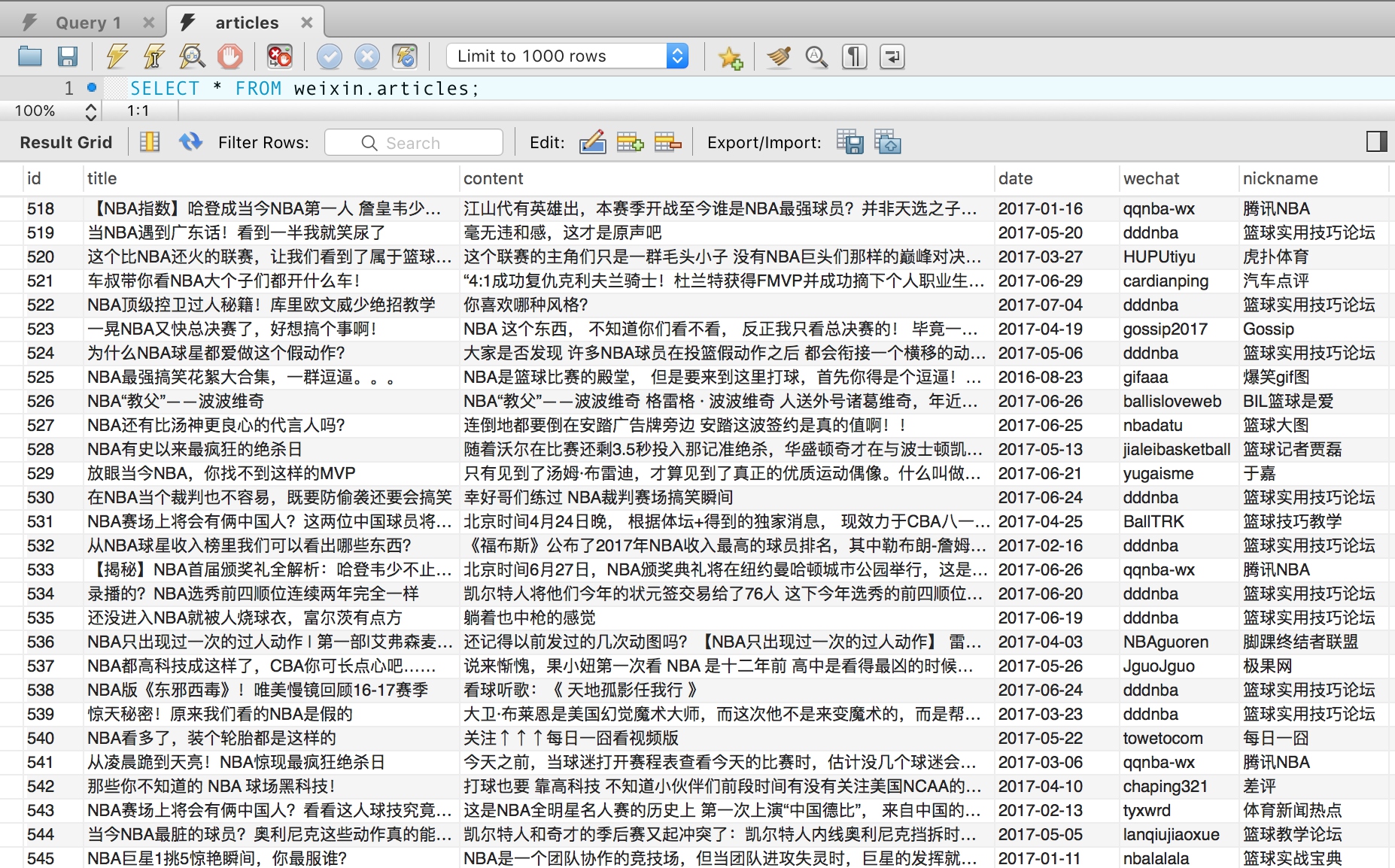The height and width of the screenshot is (868, 1395).
Task: Rollback the transaction with the X icon
Action: click(x=366, y=56)
